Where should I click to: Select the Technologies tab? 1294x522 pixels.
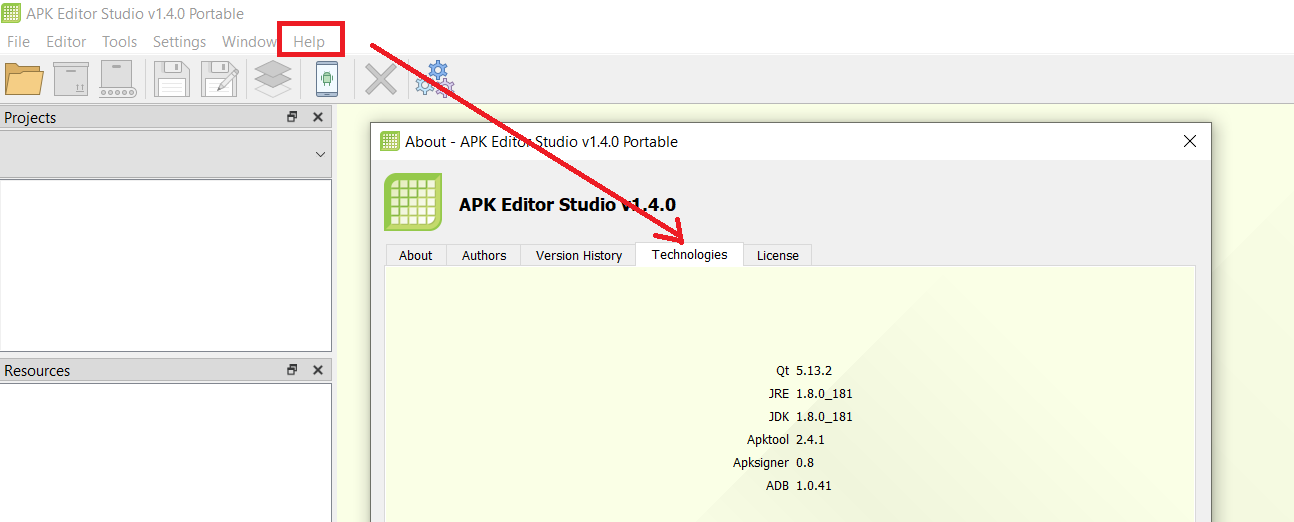690,254
